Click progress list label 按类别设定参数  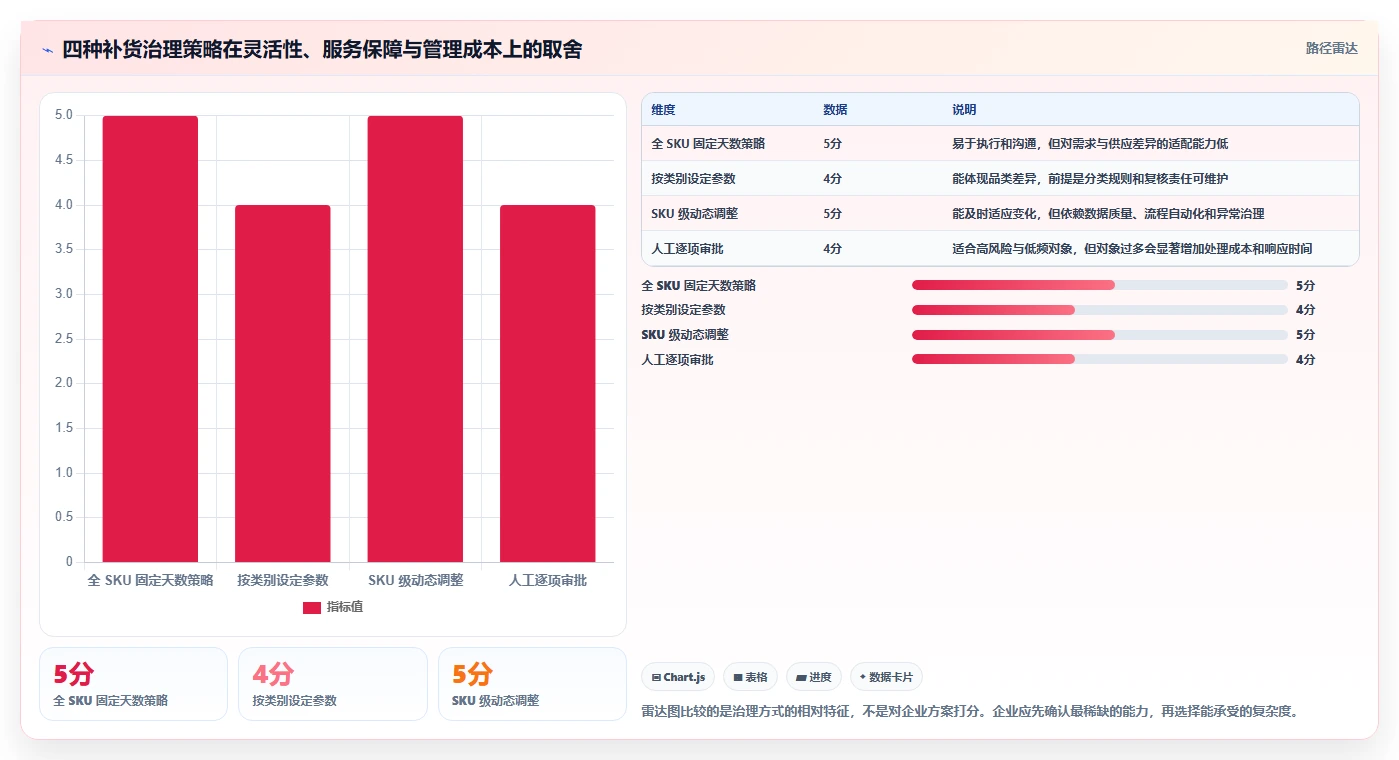683,310
